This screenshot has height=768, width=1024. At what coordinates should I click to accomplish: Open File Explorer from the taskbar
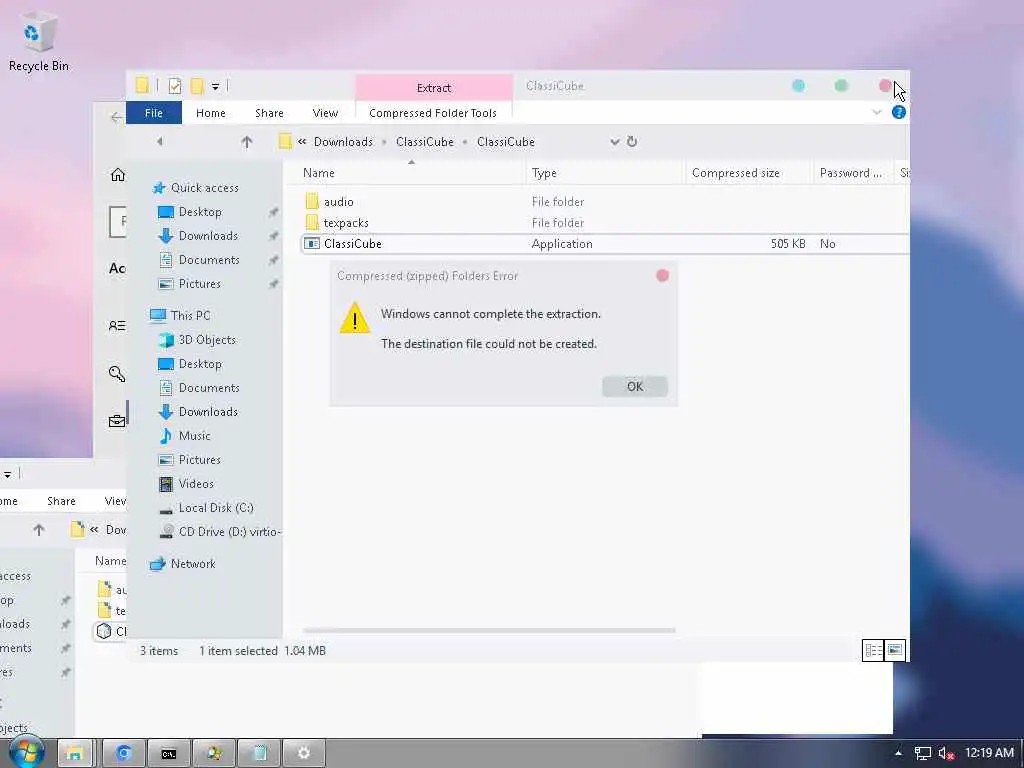(x=74, y=754)
